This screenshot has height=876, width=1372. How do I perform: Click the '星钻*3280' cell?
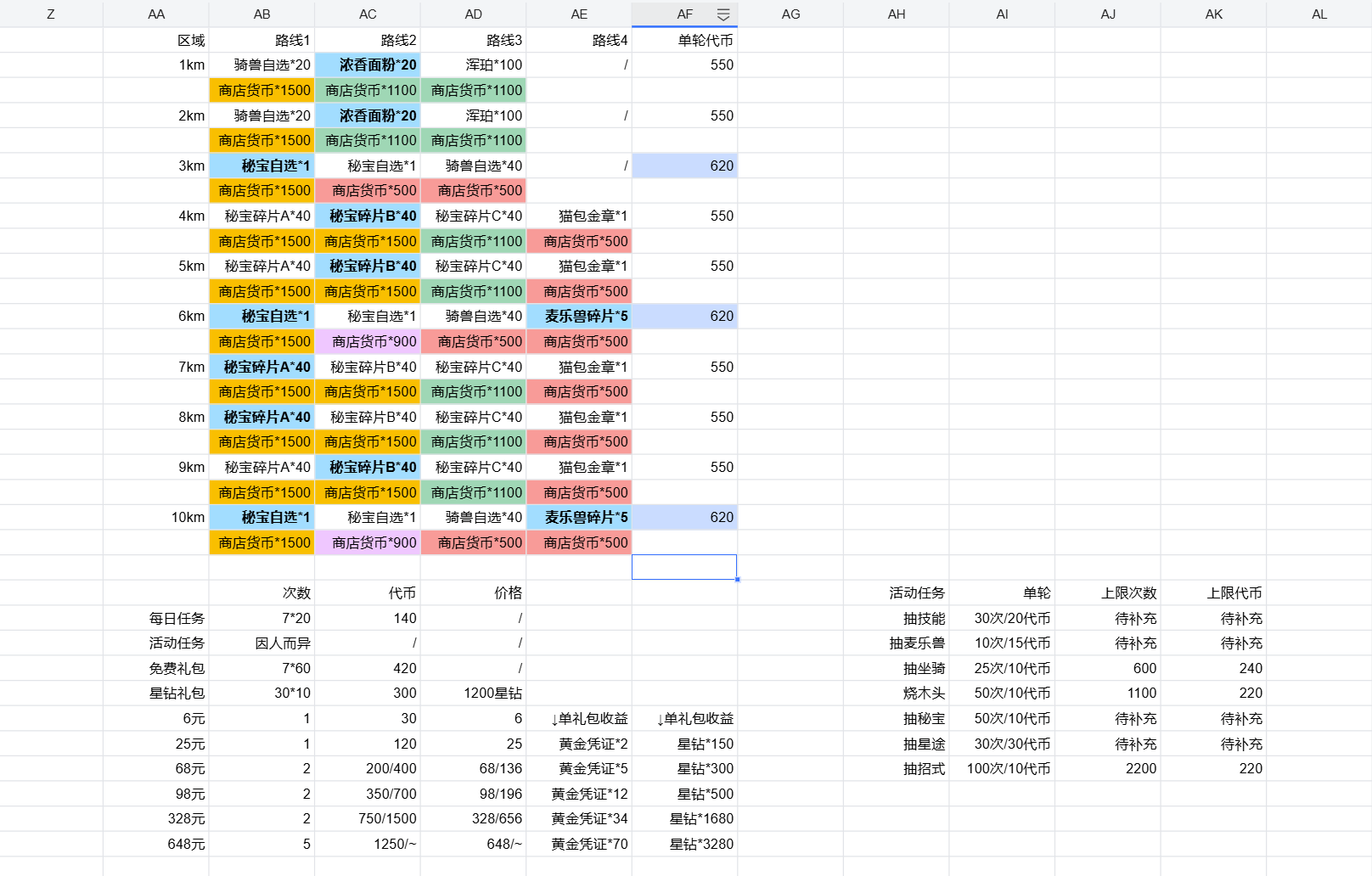tap(684, 844)
